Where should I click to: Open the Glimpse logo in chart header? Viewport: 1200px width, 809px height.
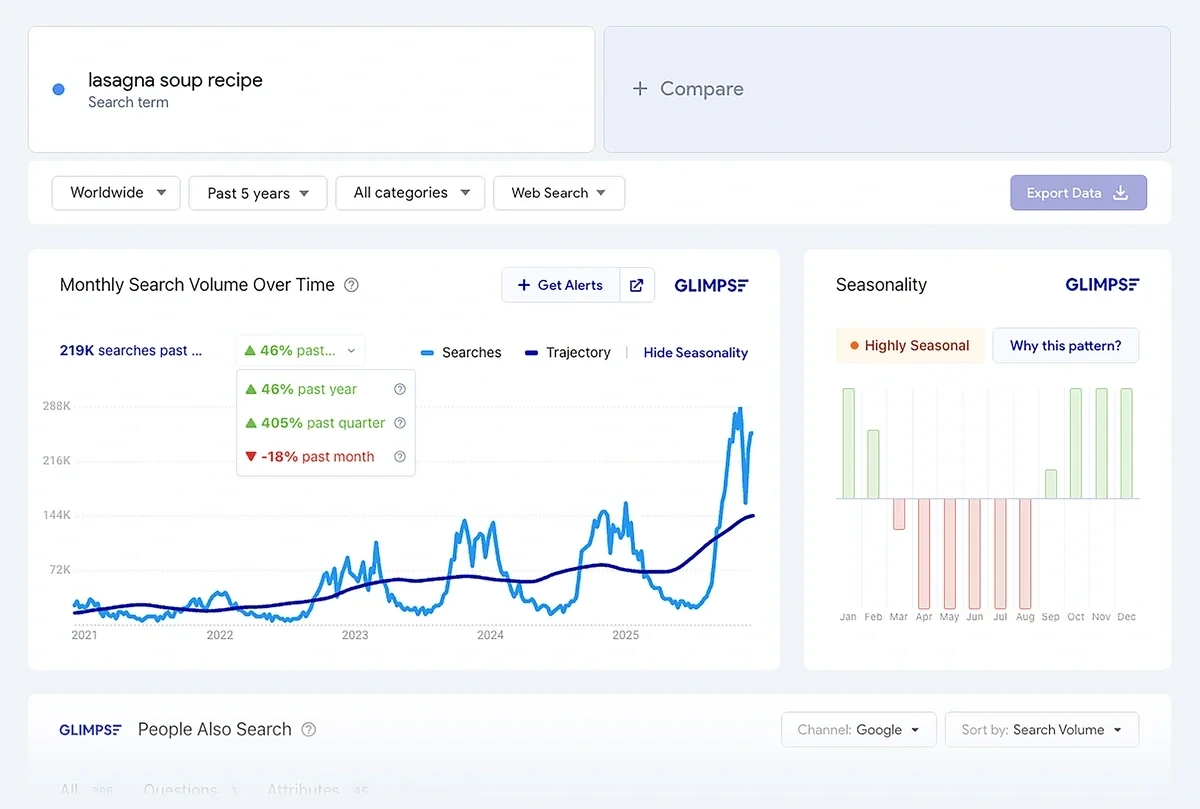tap(711, 285)
